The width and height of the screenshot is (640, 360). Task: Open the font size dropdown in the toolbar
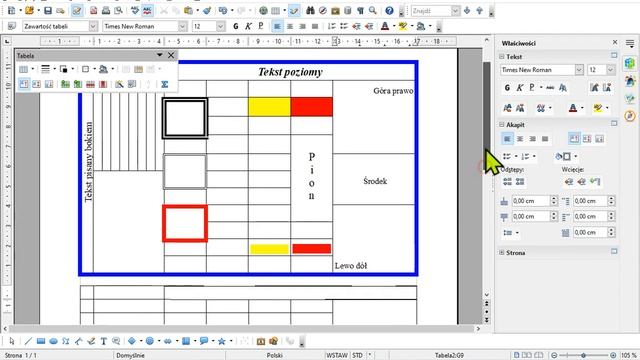220,26
